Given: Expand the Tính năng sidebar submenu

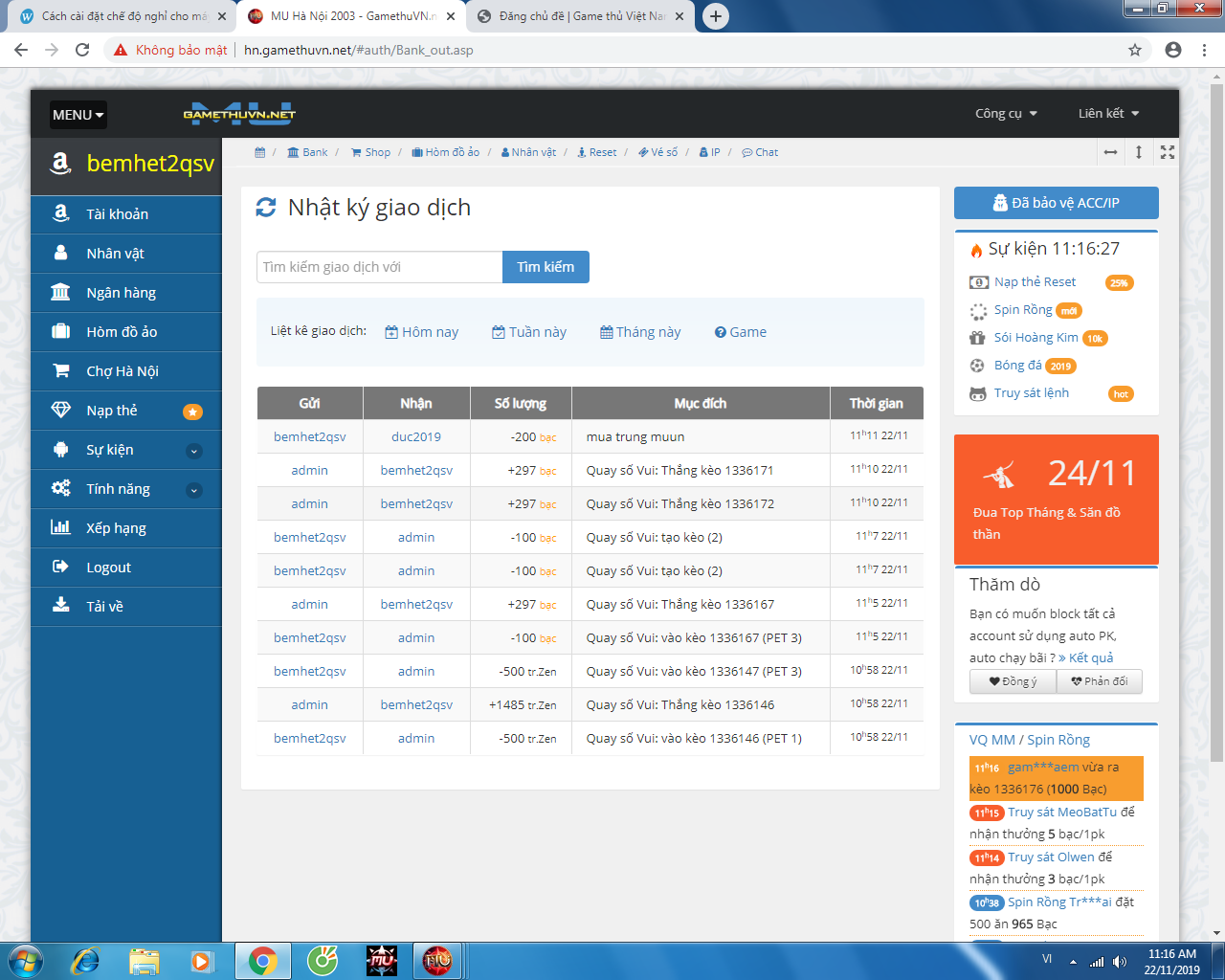Looking at the screenshot, I should [x=193, y=490].
